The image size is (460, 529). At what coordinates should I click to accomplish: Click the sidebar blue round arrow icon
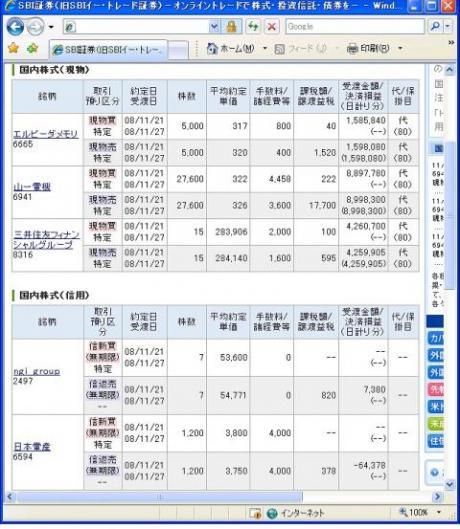tap(434, 473)
